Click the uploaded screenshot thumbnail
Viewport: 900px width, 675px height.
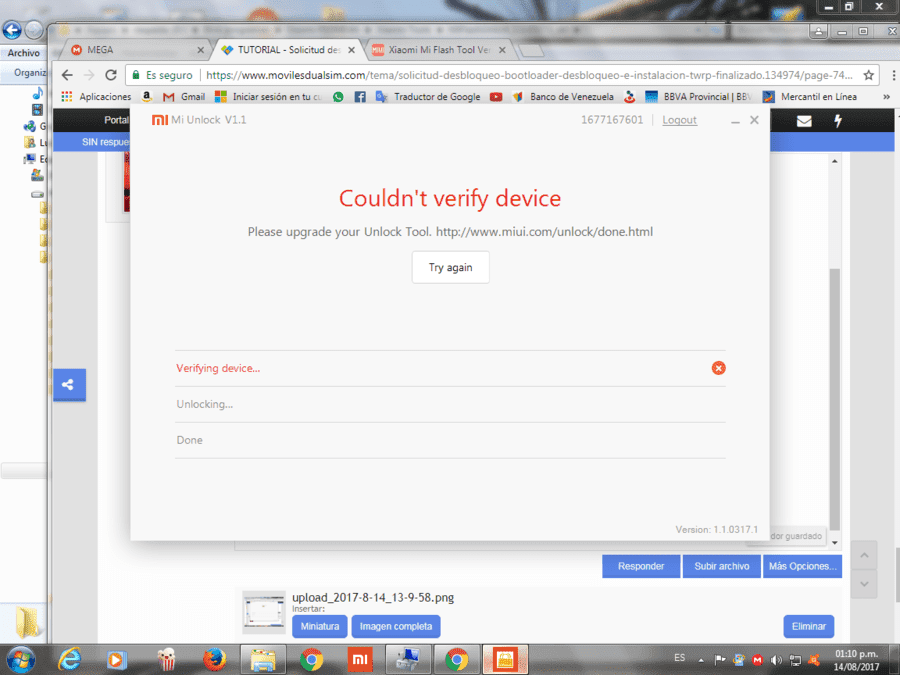(263, 612)
